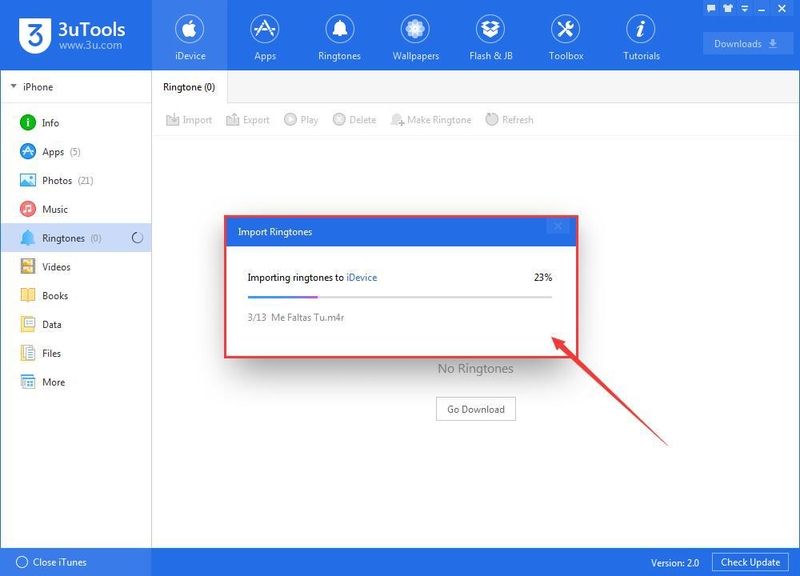This screenshot has width=800, height=576.
Task: Select More in the sidebar
Action: click(76, 382)
